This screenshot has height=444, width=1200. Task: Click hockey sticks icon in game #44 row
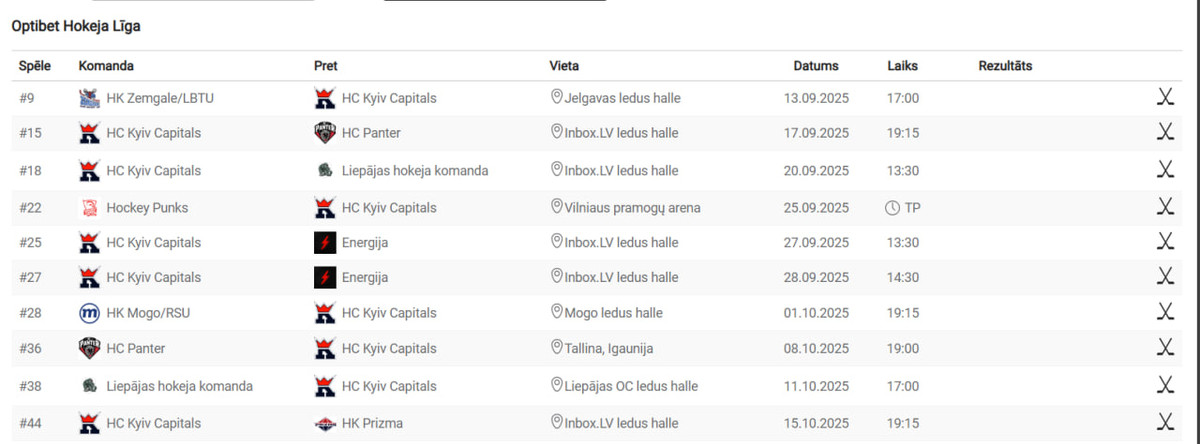1165,422
